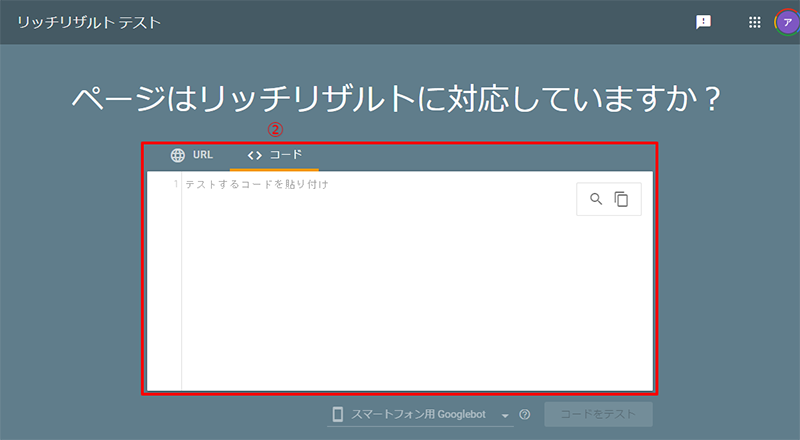Open the Google apps grid

pyautogui.click(x=755, y=22)
